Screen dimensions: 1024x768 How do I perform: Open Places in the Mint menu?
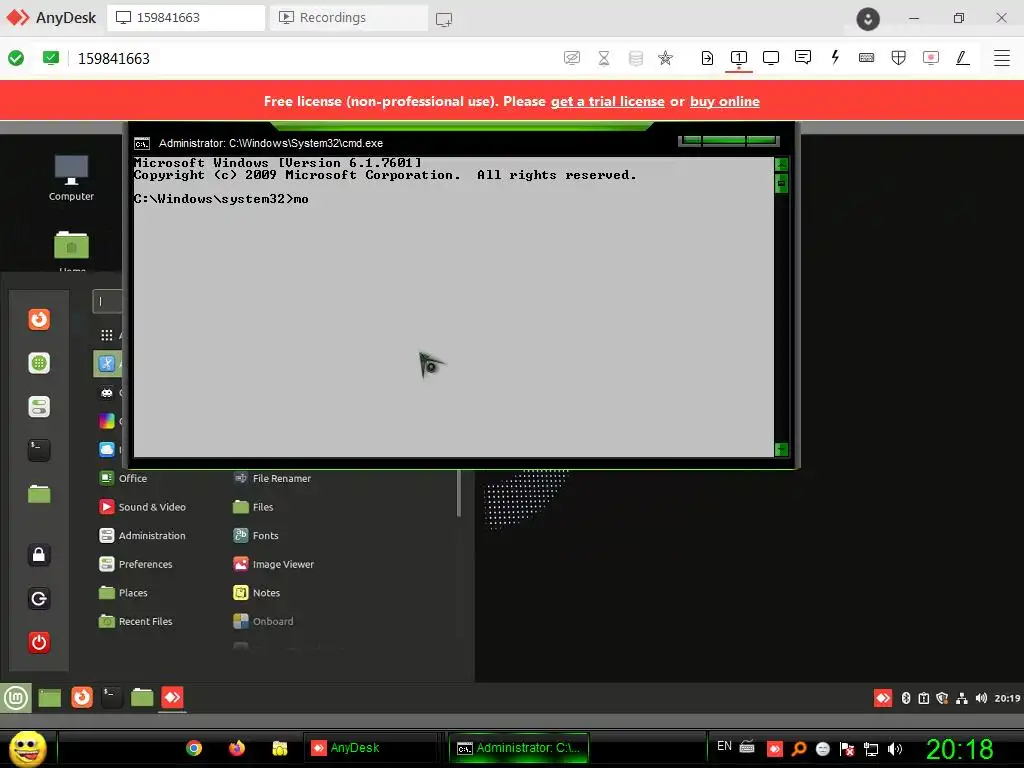[x=124, y=593]
